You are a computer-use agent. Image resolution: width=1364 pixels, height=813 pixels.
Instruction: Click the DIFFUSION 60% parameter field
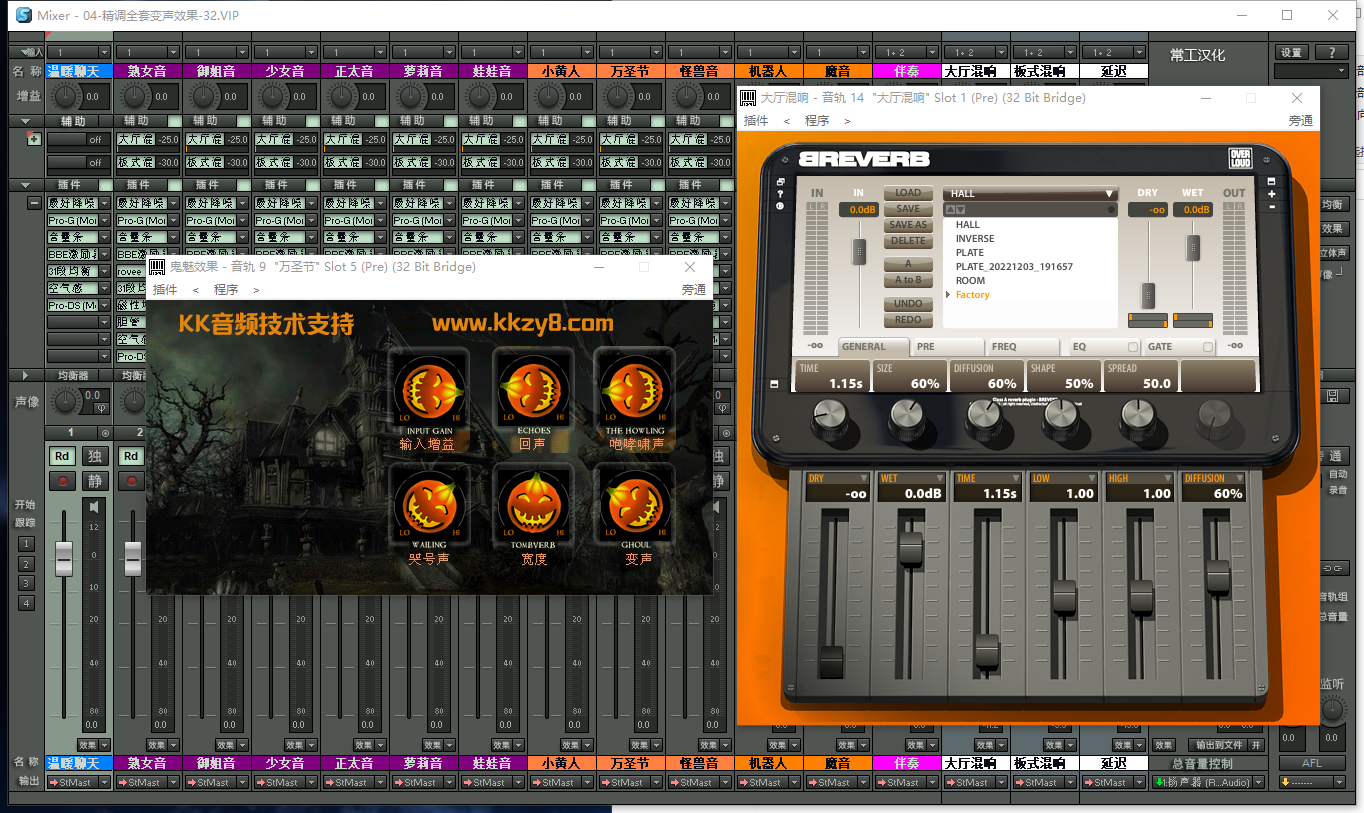(985, 376)
